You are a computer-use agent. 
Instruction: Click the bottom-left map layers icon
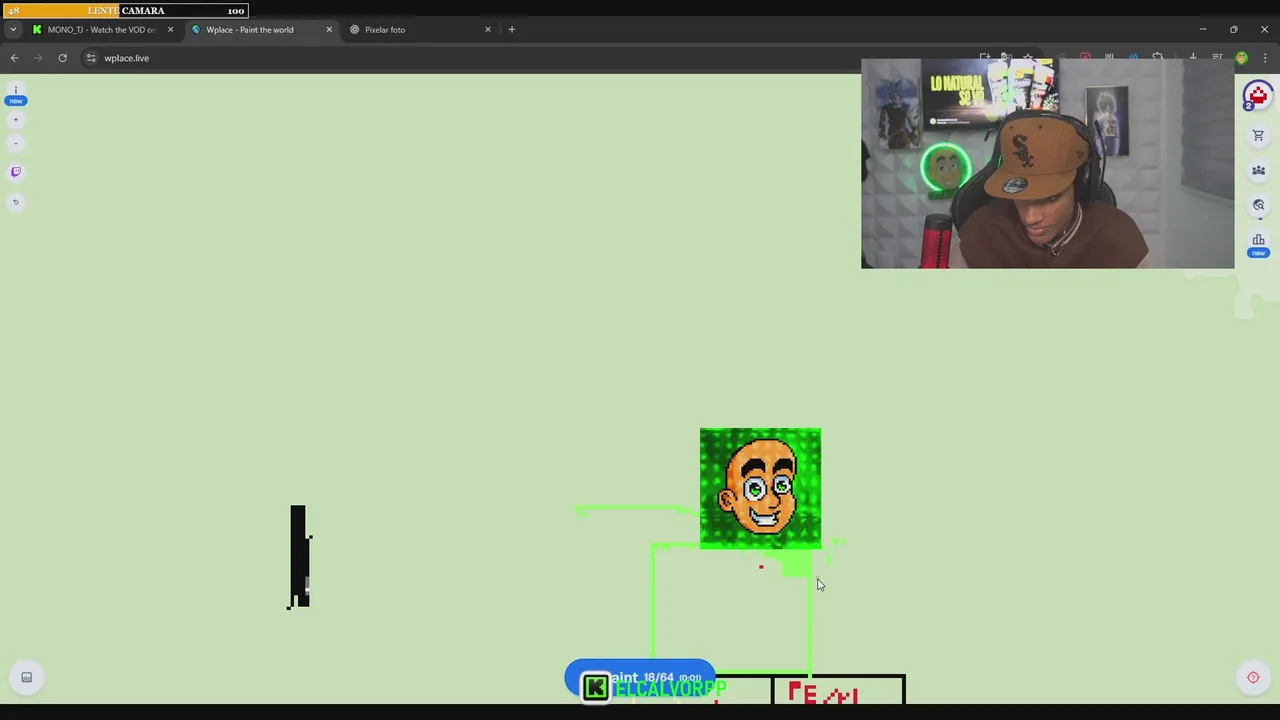[26, 677]
